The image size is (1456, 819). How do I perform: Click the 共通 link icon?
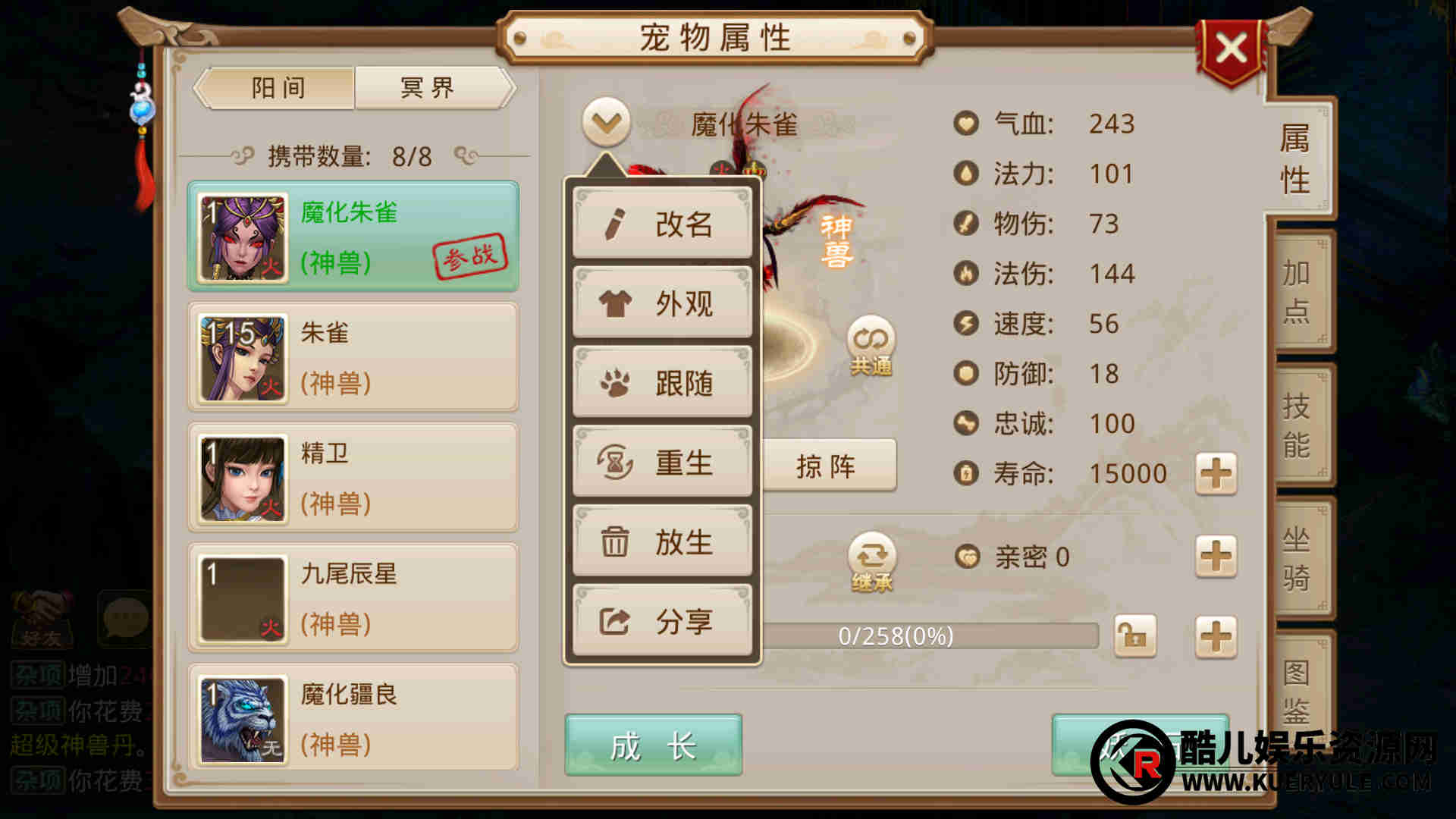[x=871, y=347]
